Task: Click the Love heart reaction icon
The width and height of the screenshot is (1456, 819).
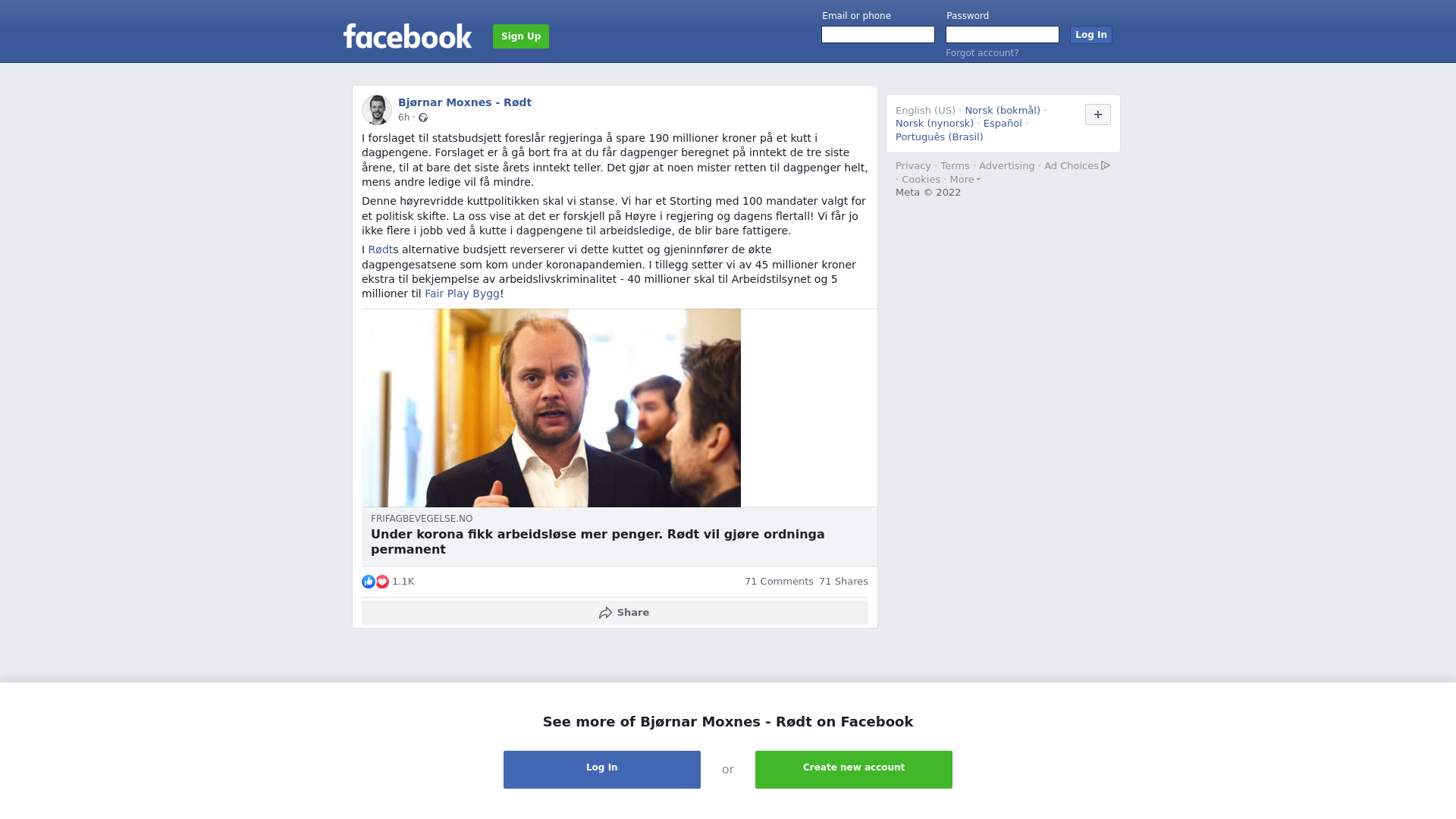Action: 382,582
